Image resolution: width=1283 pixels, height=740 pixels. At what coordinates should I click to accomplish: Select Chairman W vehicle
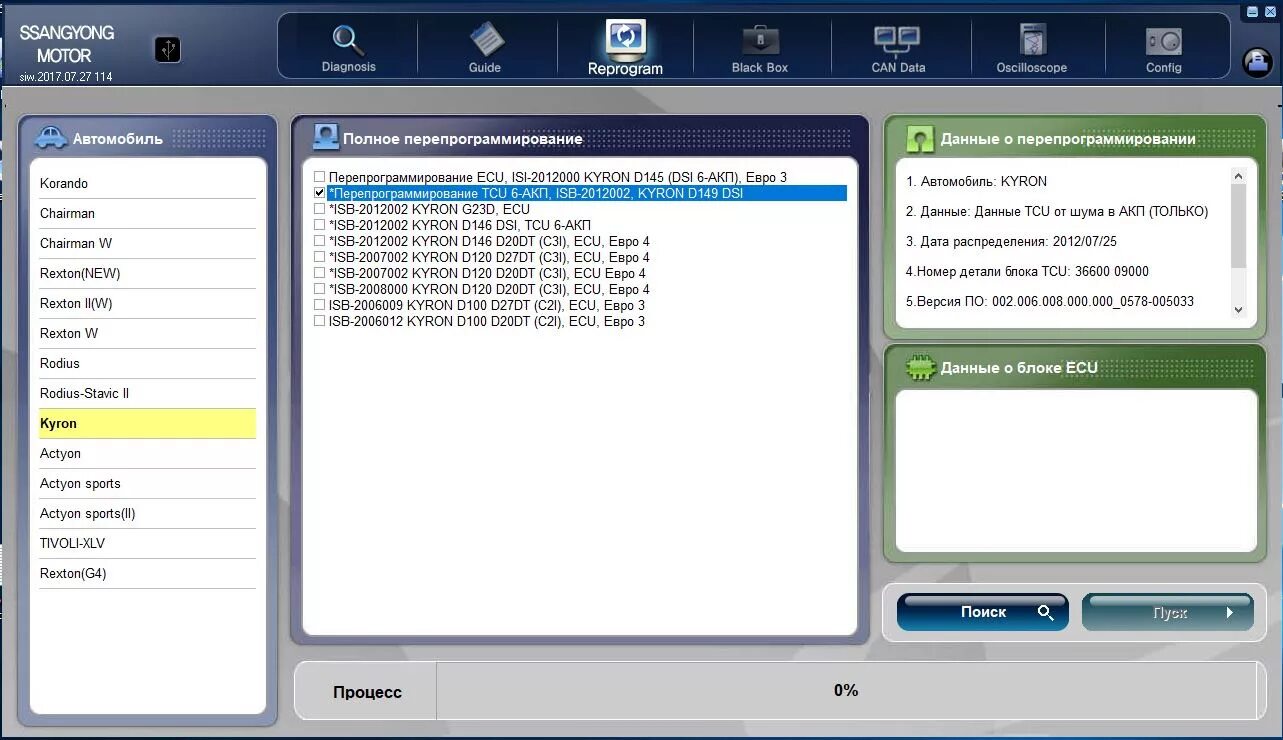pyautogui.click(x=147, y=243)
